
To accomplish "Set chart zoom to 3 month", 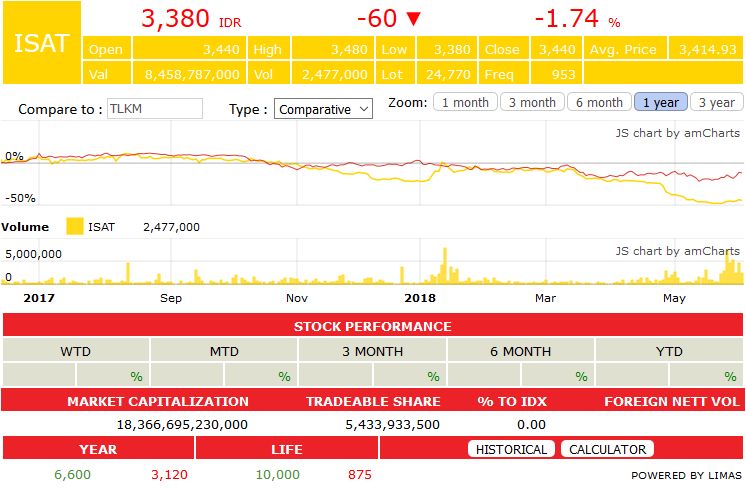I will point(532,102).
